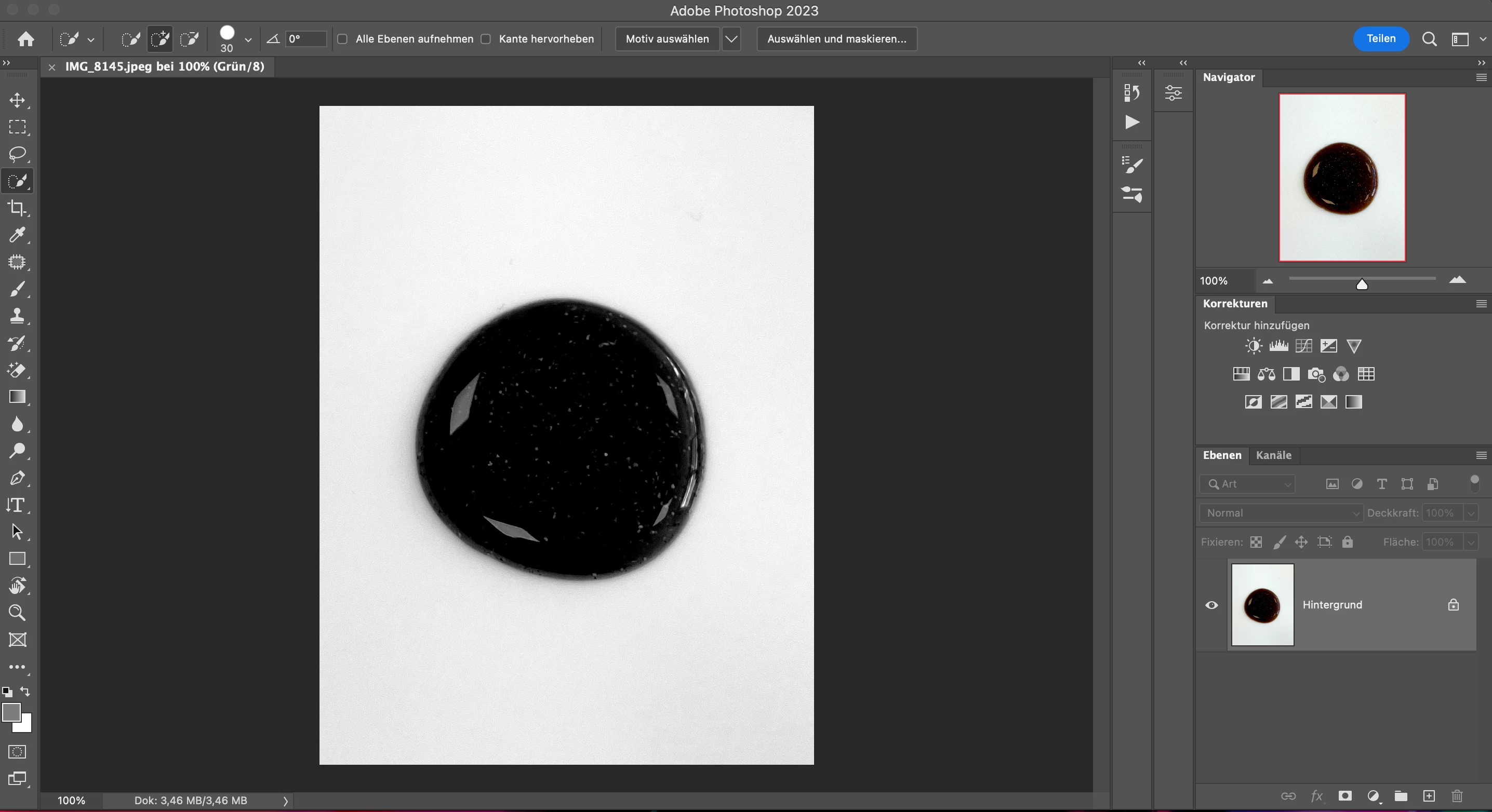Add a Curves adjustment from Korrekturen
The height and width of the screenshot is (812, 1492).
click(1303, 346)
